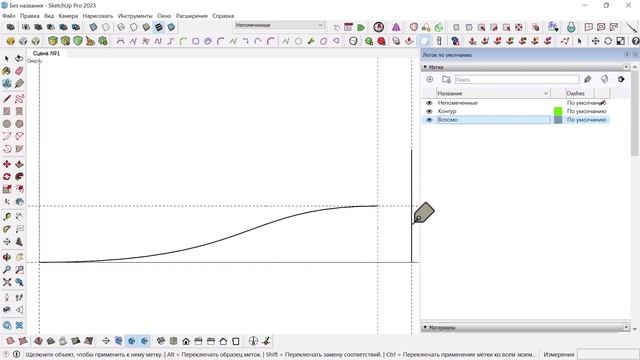This screenshot has height=360, width=640.
Task: Activate the Freehand drawing tool
Action: click(x=19, y=99)
